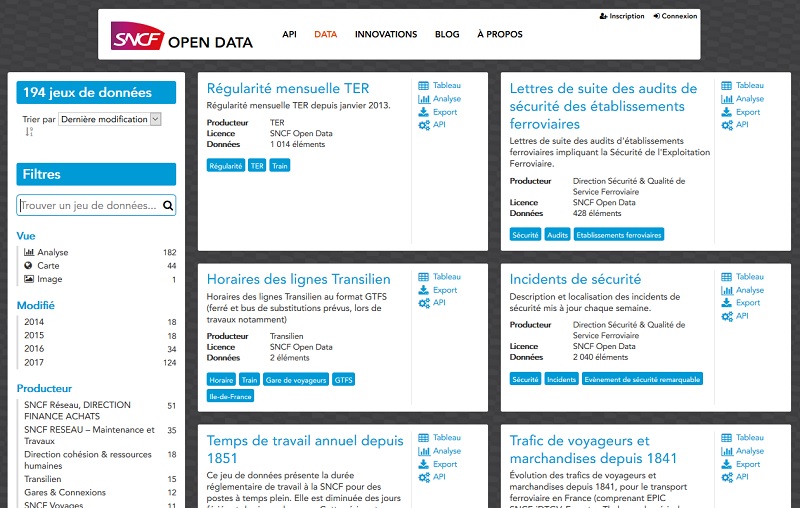Viewport: 800px width, 508px height.
Task: Click the Connexion link
Action: click(675, 16)
